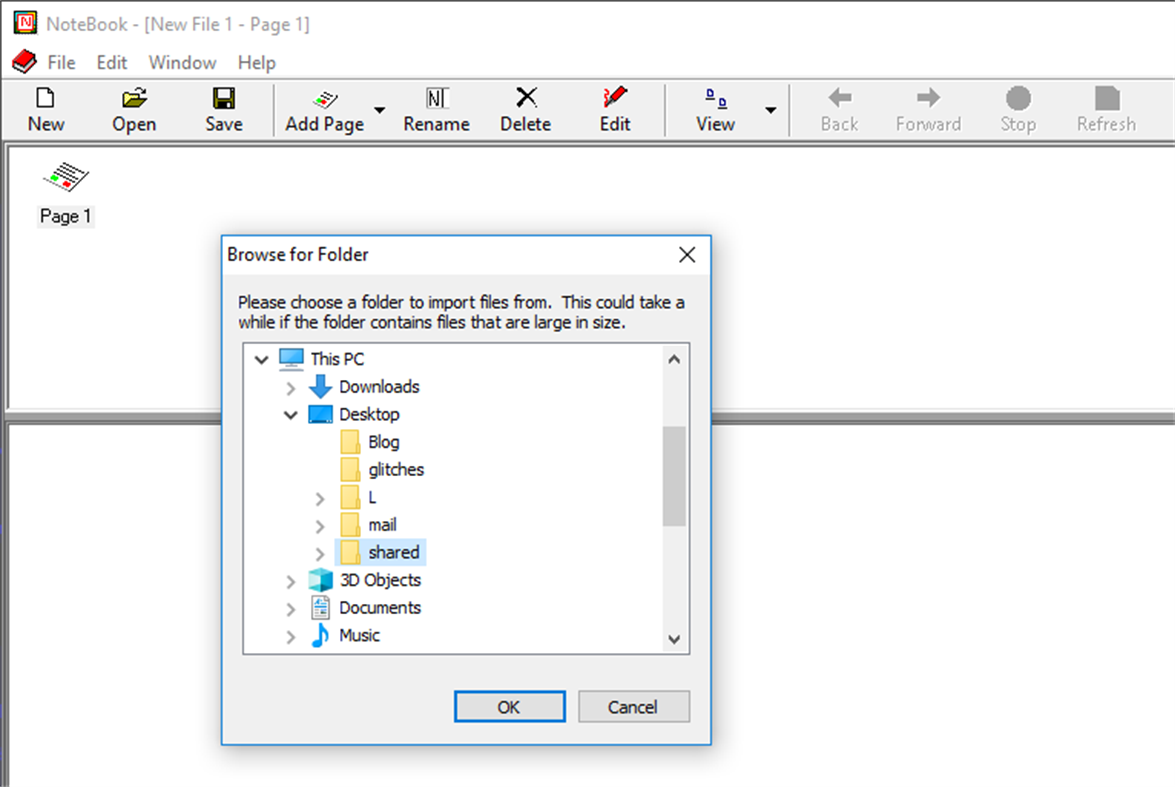The height and width of the screenshot is (787, 1175).
Task: Click the Stop toolbar icon
Action: [x=1018, y=98]
